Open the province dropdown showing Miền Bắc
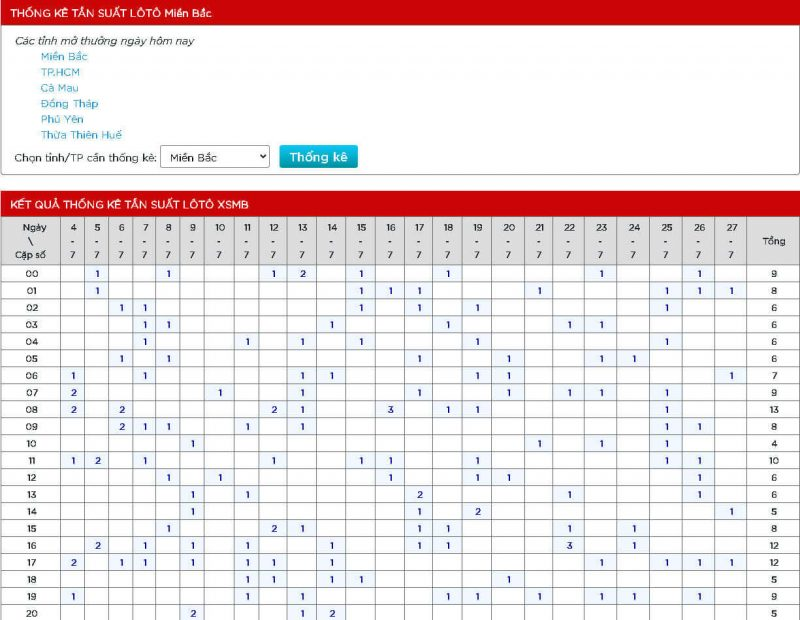The image size is (800, 620). (x=215, y=157)
